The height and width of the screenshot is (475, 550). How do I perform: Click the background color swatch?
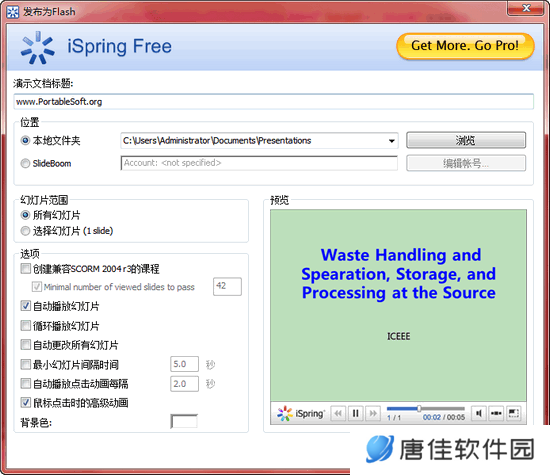[x=184, y=421]
